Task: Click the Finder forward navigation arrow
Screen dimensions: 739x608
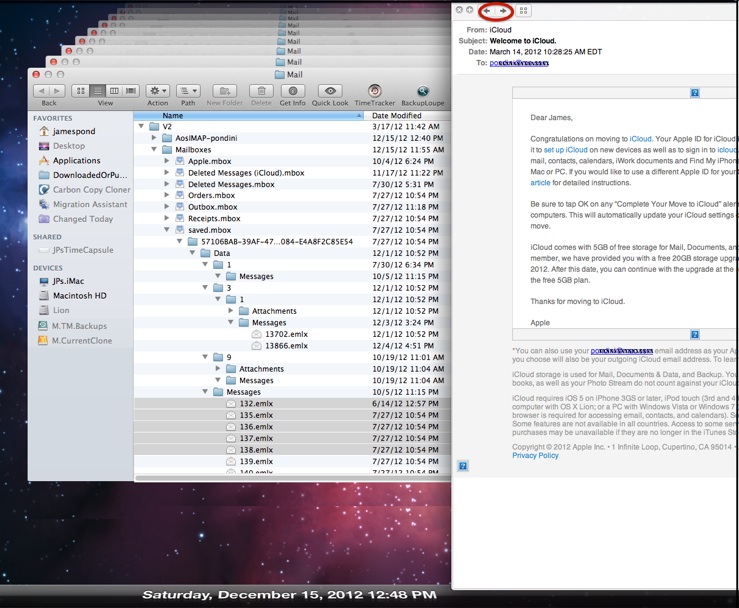Action: point(57,91)
